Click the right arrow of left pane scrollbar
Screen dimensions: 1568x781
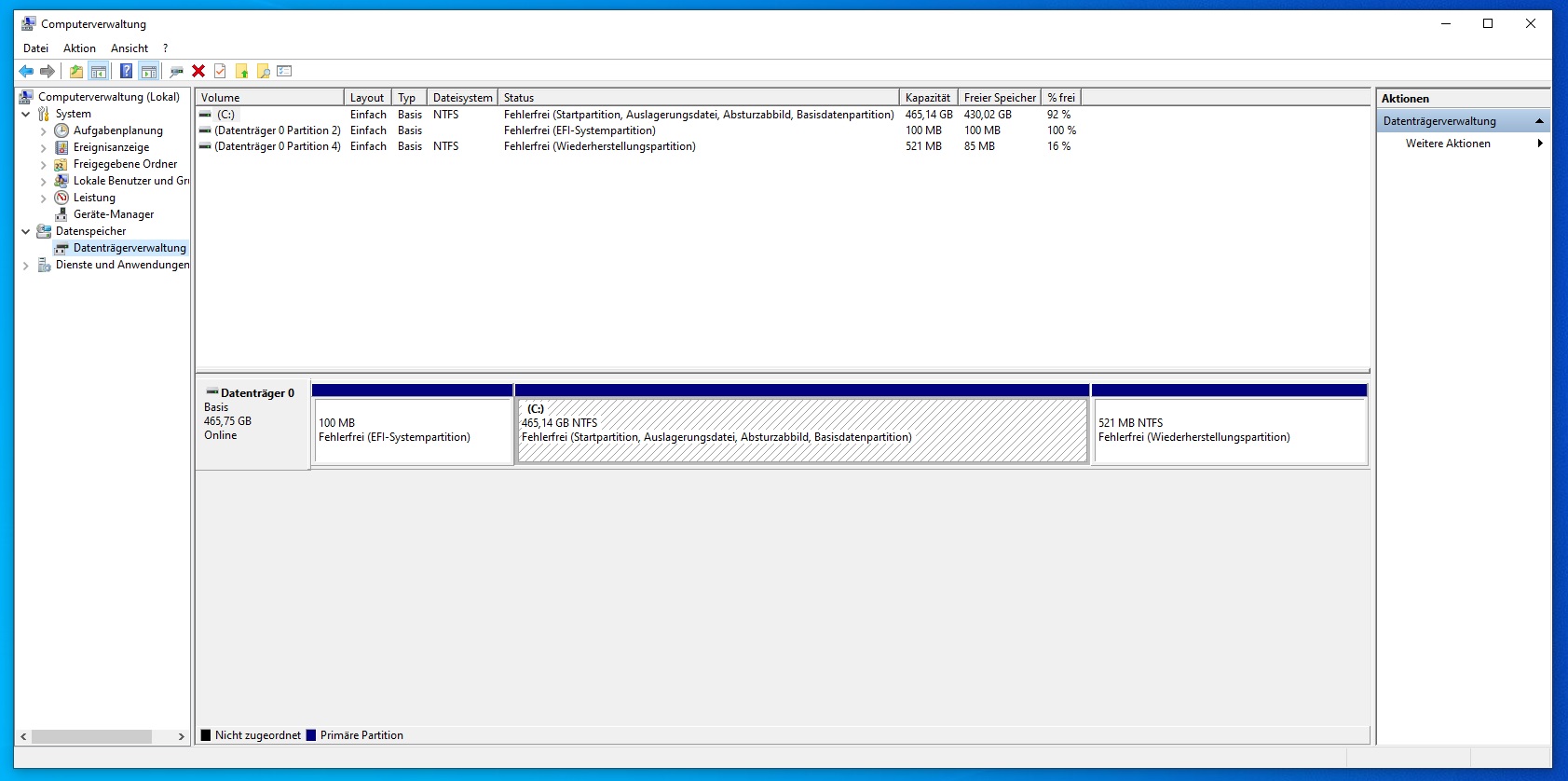click(181, 736)
